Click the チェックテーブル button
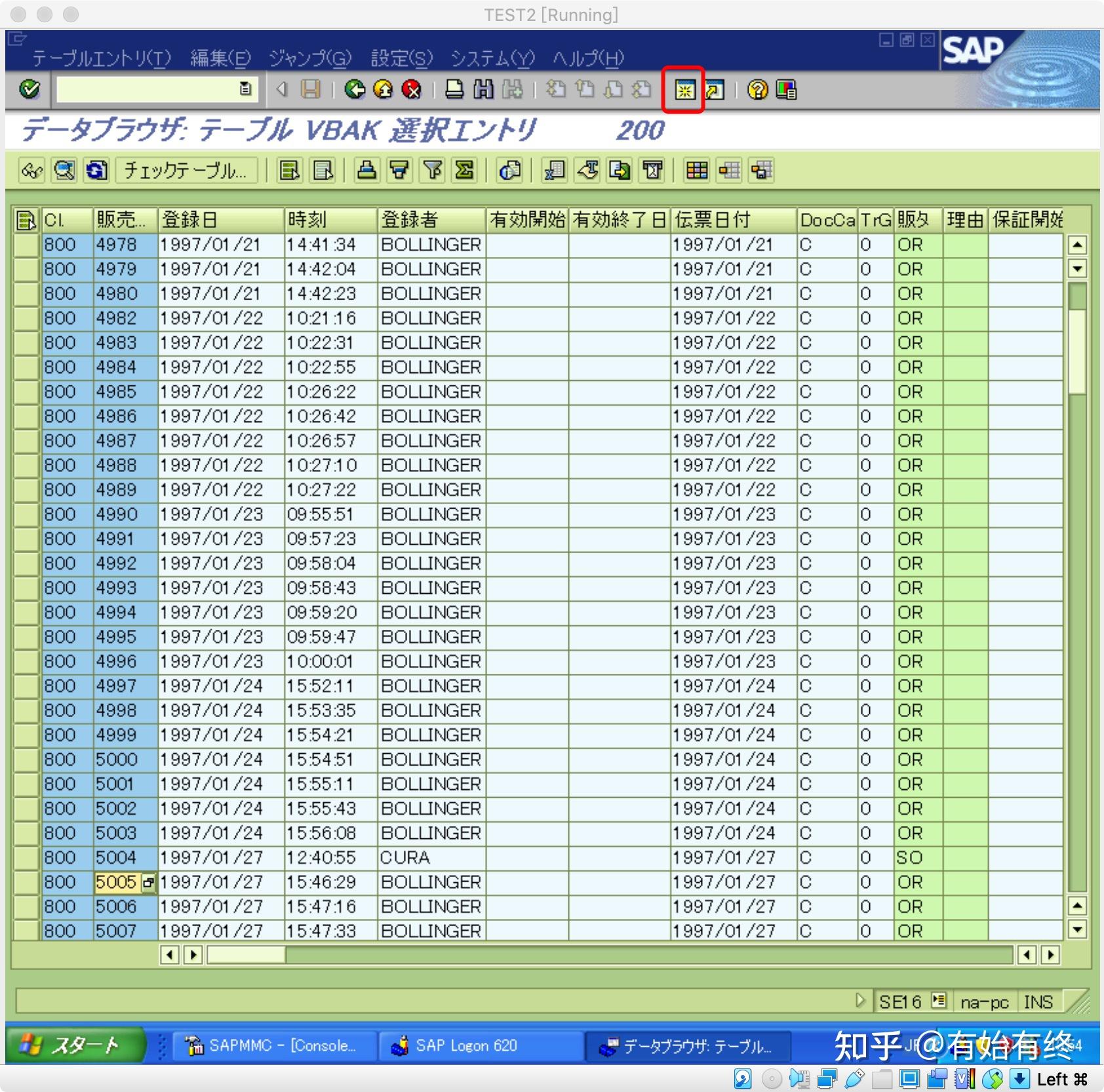The width and height of the screenshot is (1104, 1092). 186,171
